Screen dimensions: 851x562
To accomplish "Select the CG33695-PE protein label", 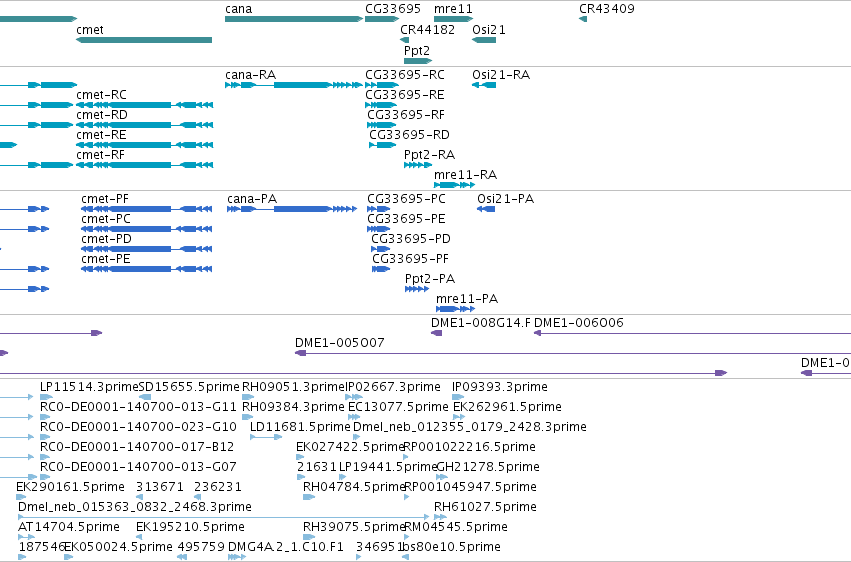I will 407,219.
